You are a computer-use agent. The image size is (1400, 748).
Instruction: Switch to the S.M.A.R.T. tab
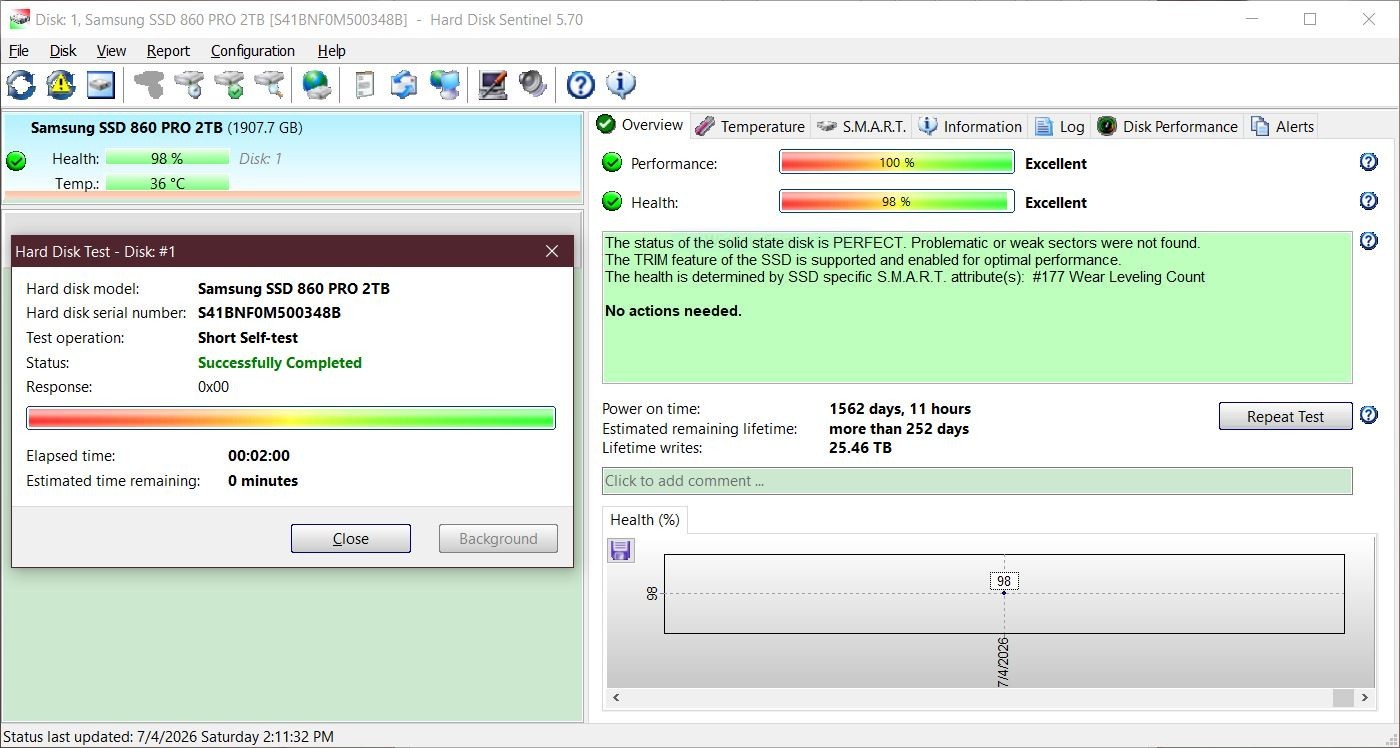(861, 126)
